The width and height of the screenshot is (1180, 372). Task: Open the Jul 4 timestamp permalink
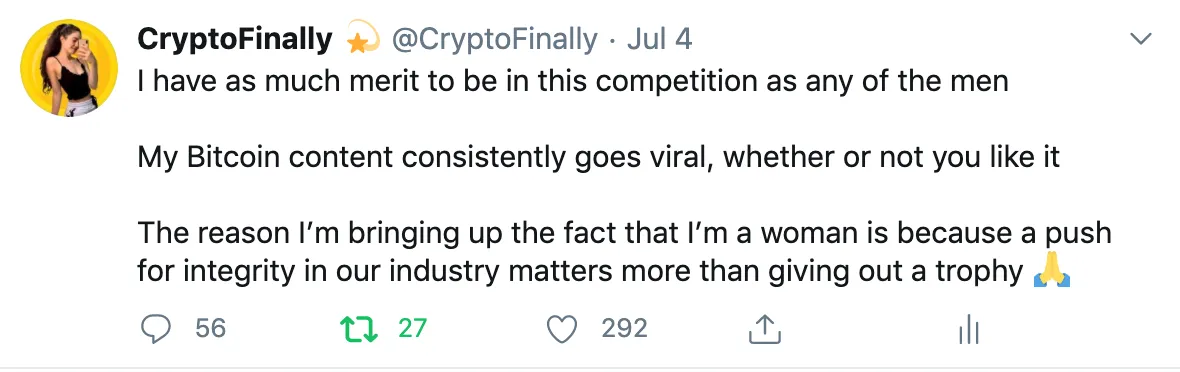pos(659,39)
